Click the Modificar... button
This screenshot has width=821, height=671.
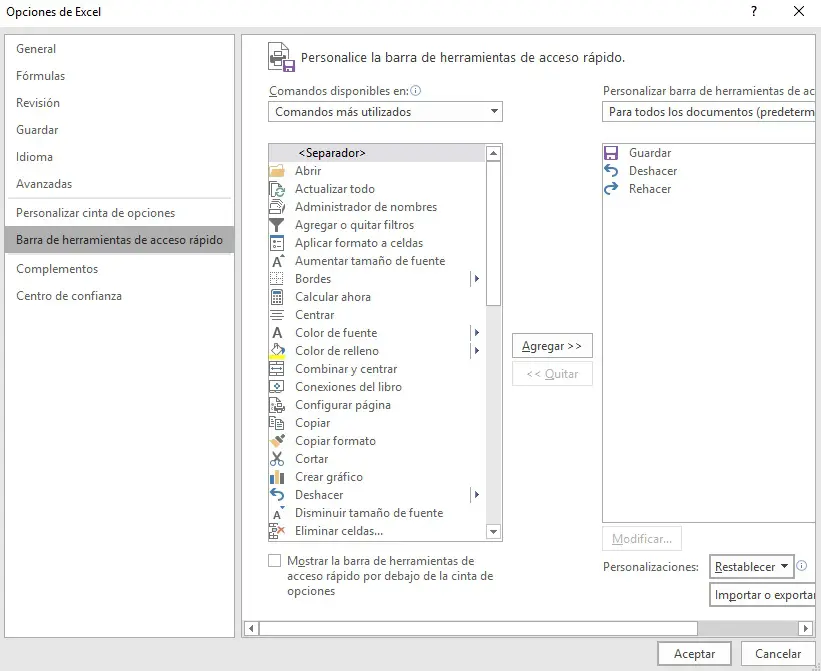642,539
